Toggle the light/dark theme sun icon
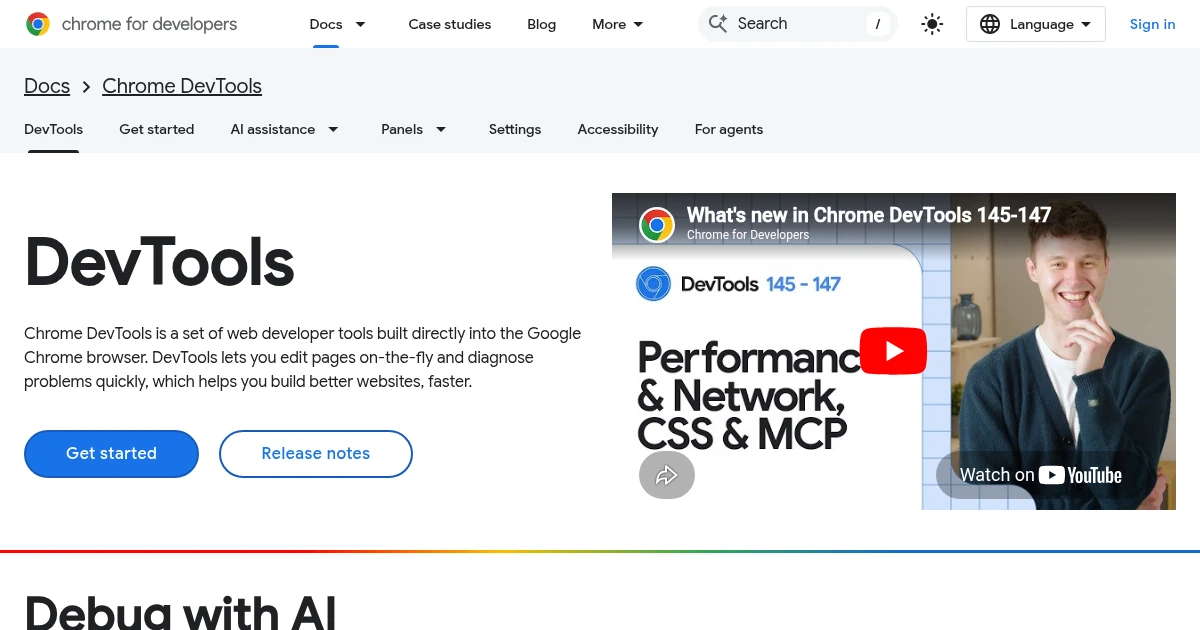This screenshot has height=630, width=1200. tap(932, 24)
